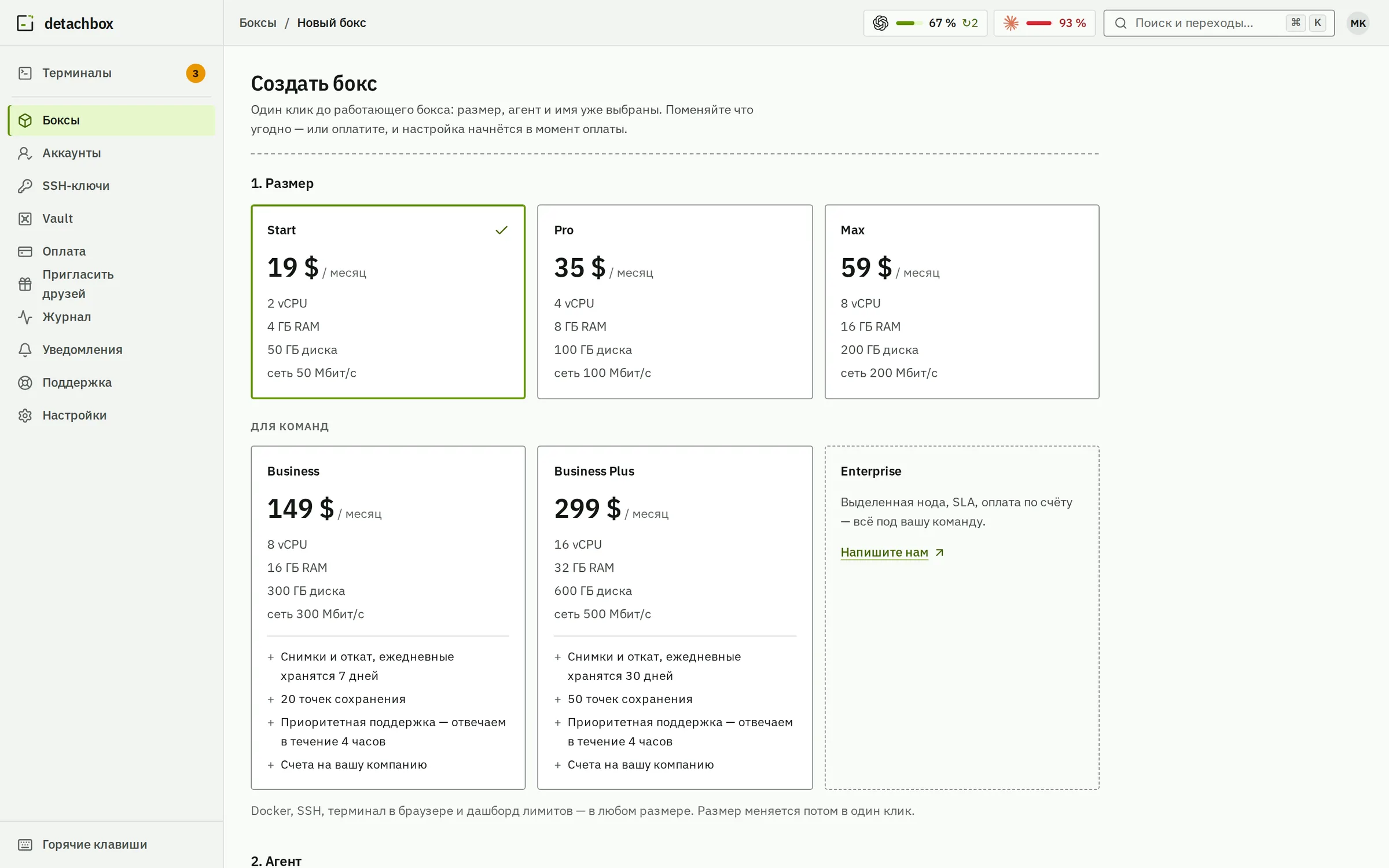Screen dimensions: 1389x868
Task: Click the SSH-ключи key icon
Action: [25, 186]
